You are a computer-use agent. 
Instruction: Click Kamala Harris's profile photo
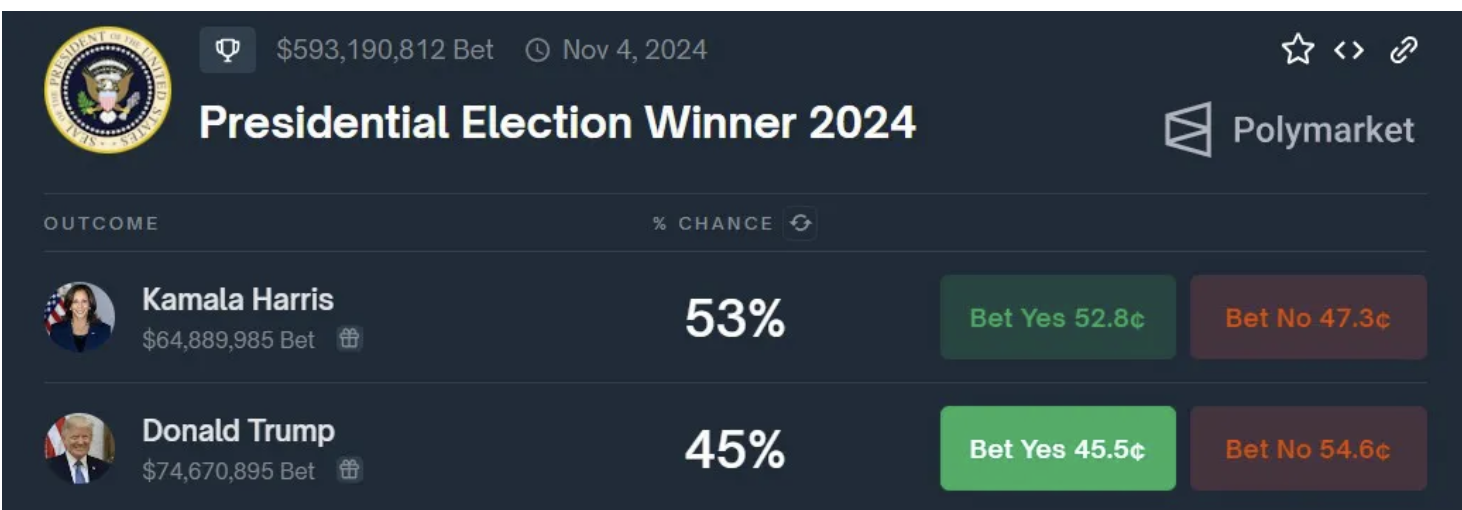(80, 317)
